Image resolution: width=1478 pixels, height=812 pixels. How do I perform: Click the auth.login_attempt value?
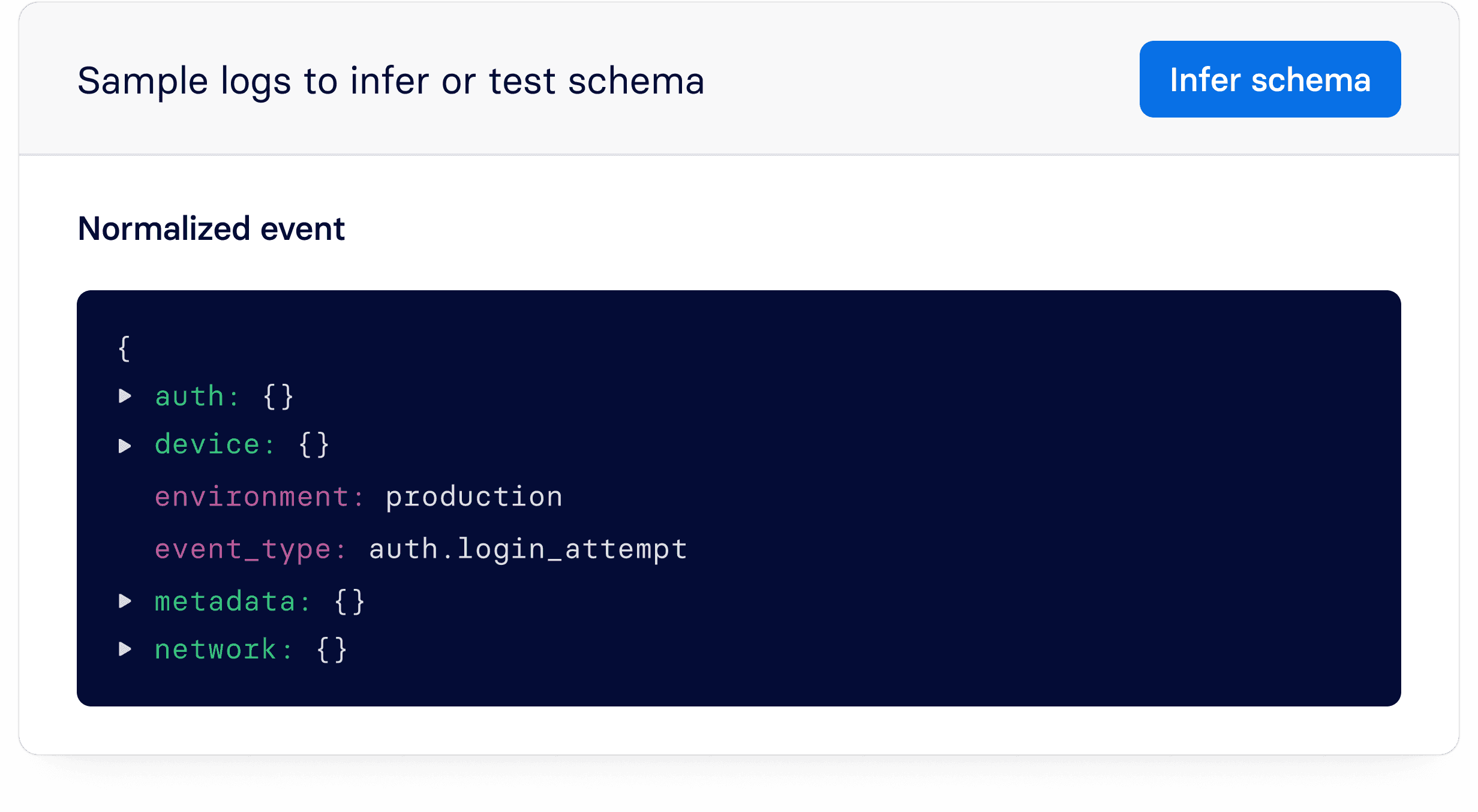point(527,549)
